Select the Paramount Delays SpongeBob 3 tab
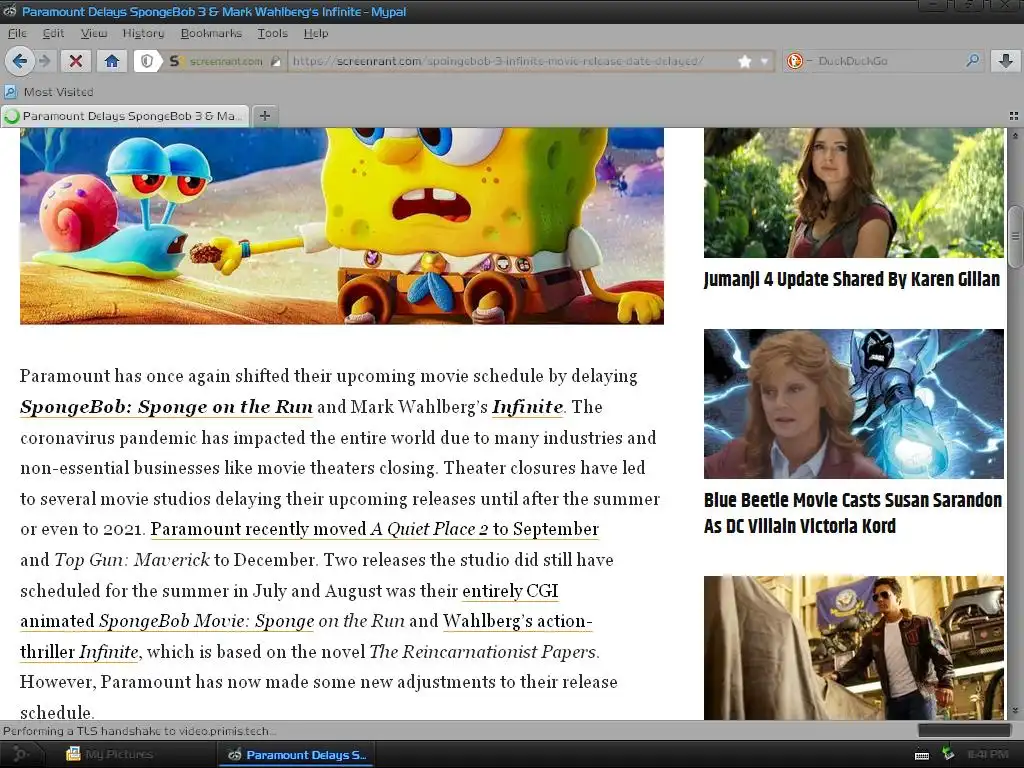 (124, 116)
